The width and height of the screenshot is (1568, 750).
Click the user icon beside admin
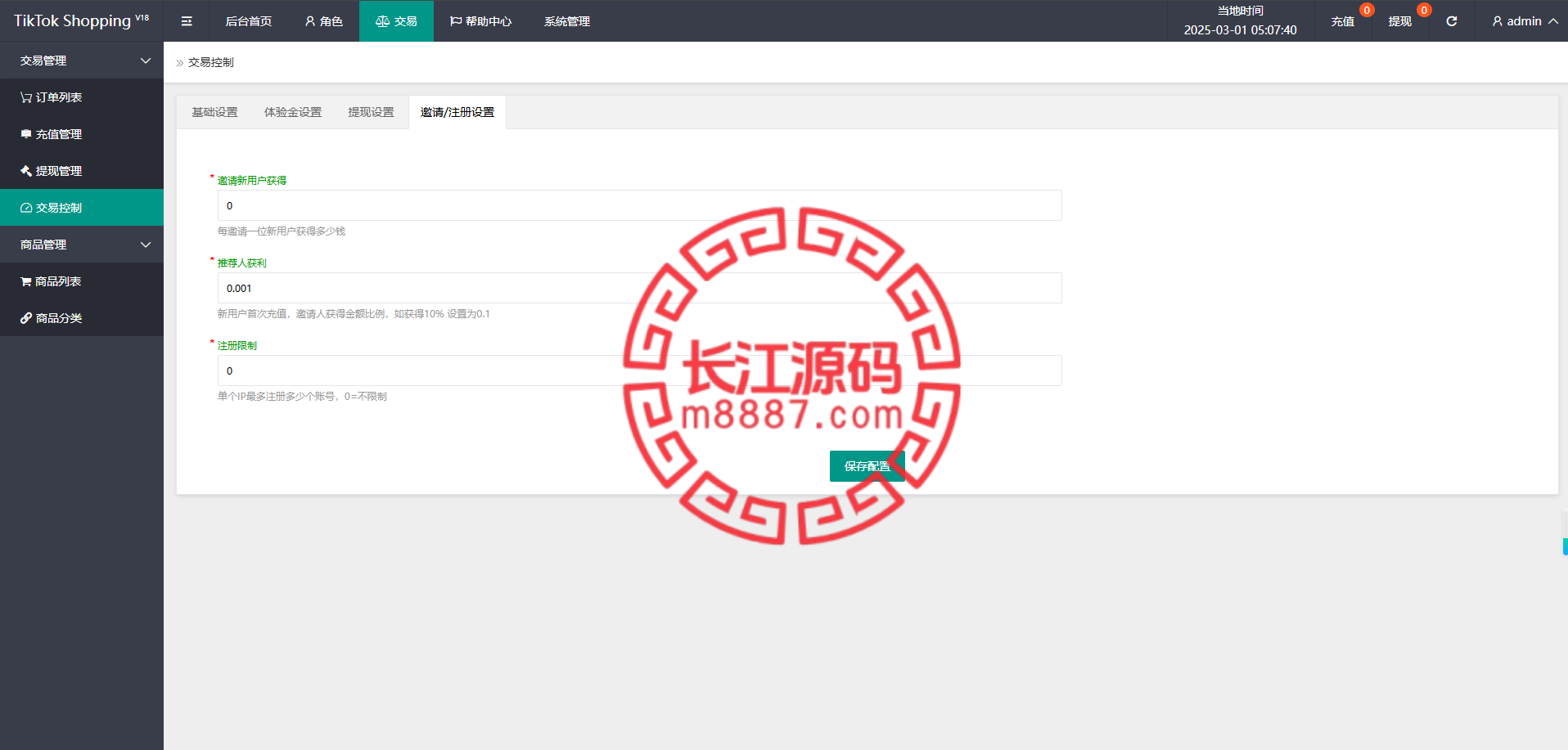1497,21
